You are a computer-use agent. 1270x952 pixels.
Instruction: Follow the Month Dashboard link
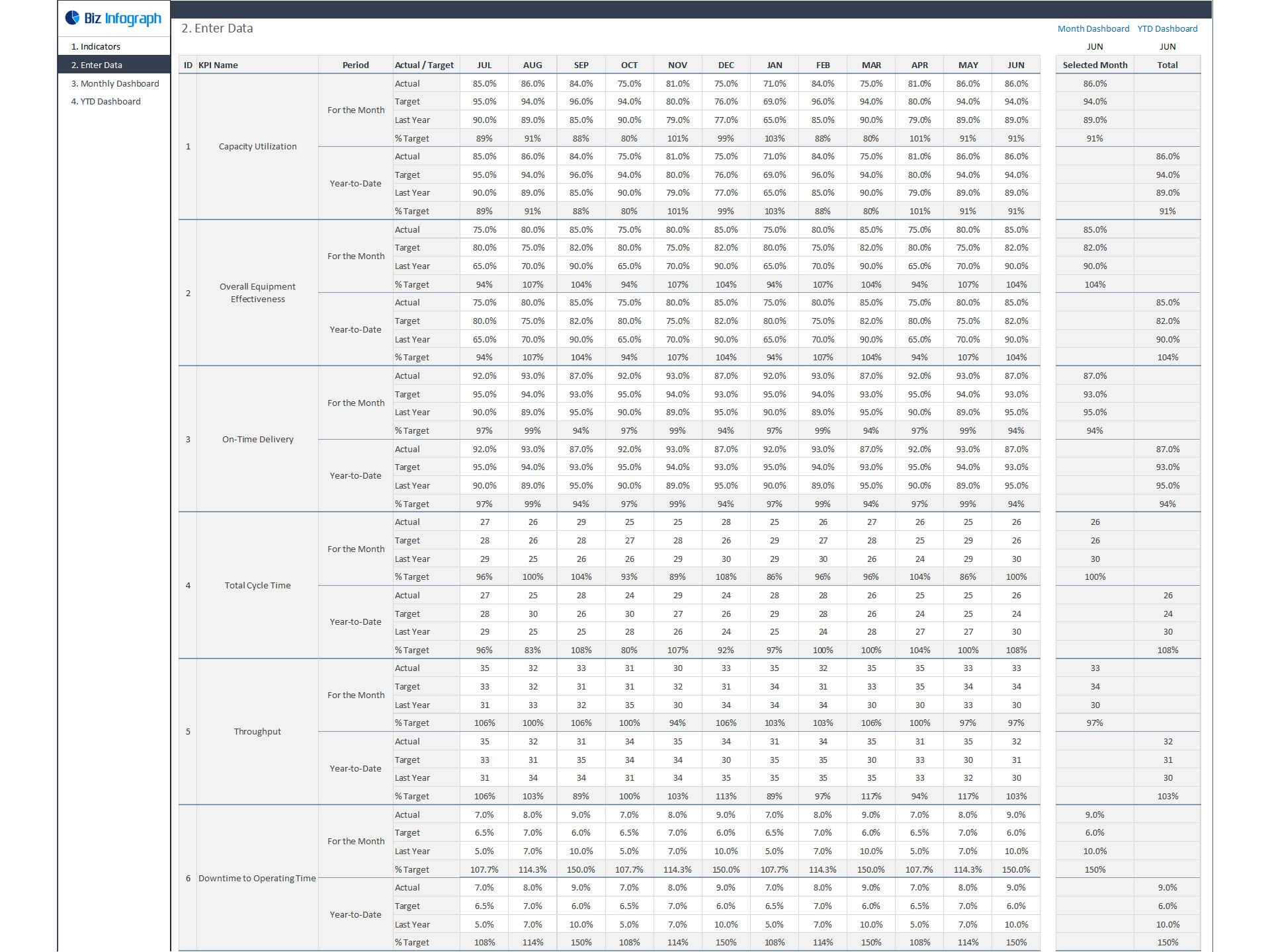click(x=1093, y=28)
